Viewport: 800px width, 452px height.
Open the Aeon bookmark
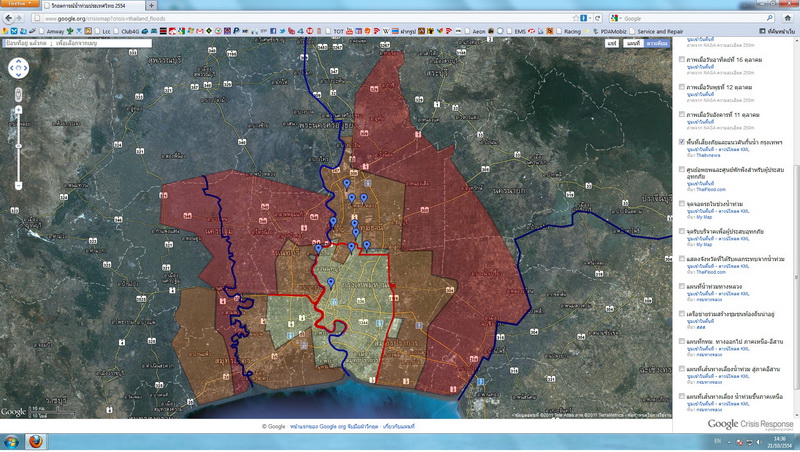(474, 31)
